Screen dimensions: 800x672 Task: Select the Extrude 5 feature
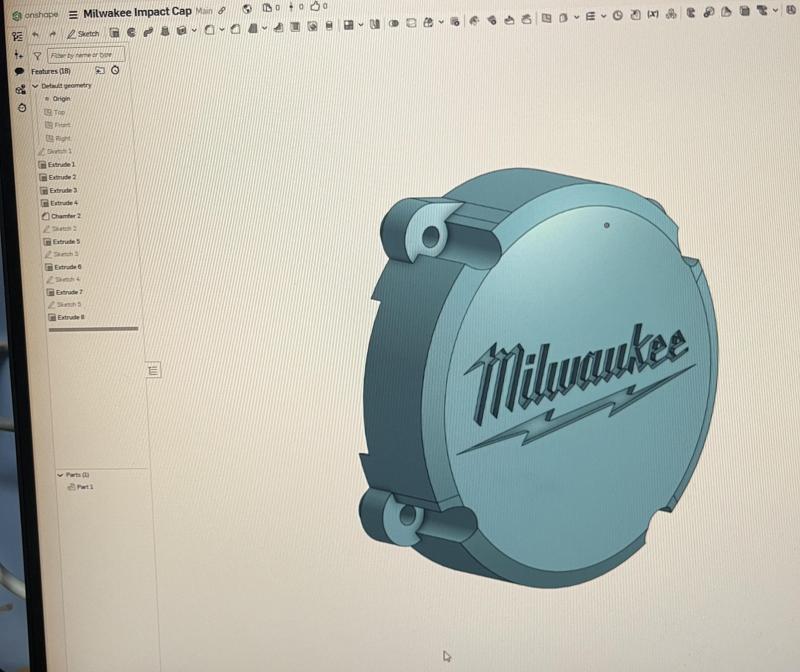[x=62, y=241]
